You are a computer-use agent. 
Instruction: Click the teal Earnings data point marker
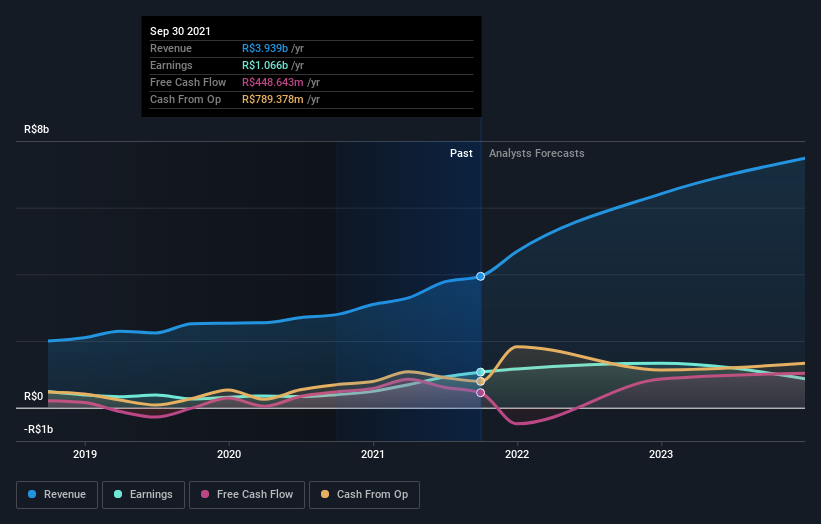click(481, 372)
